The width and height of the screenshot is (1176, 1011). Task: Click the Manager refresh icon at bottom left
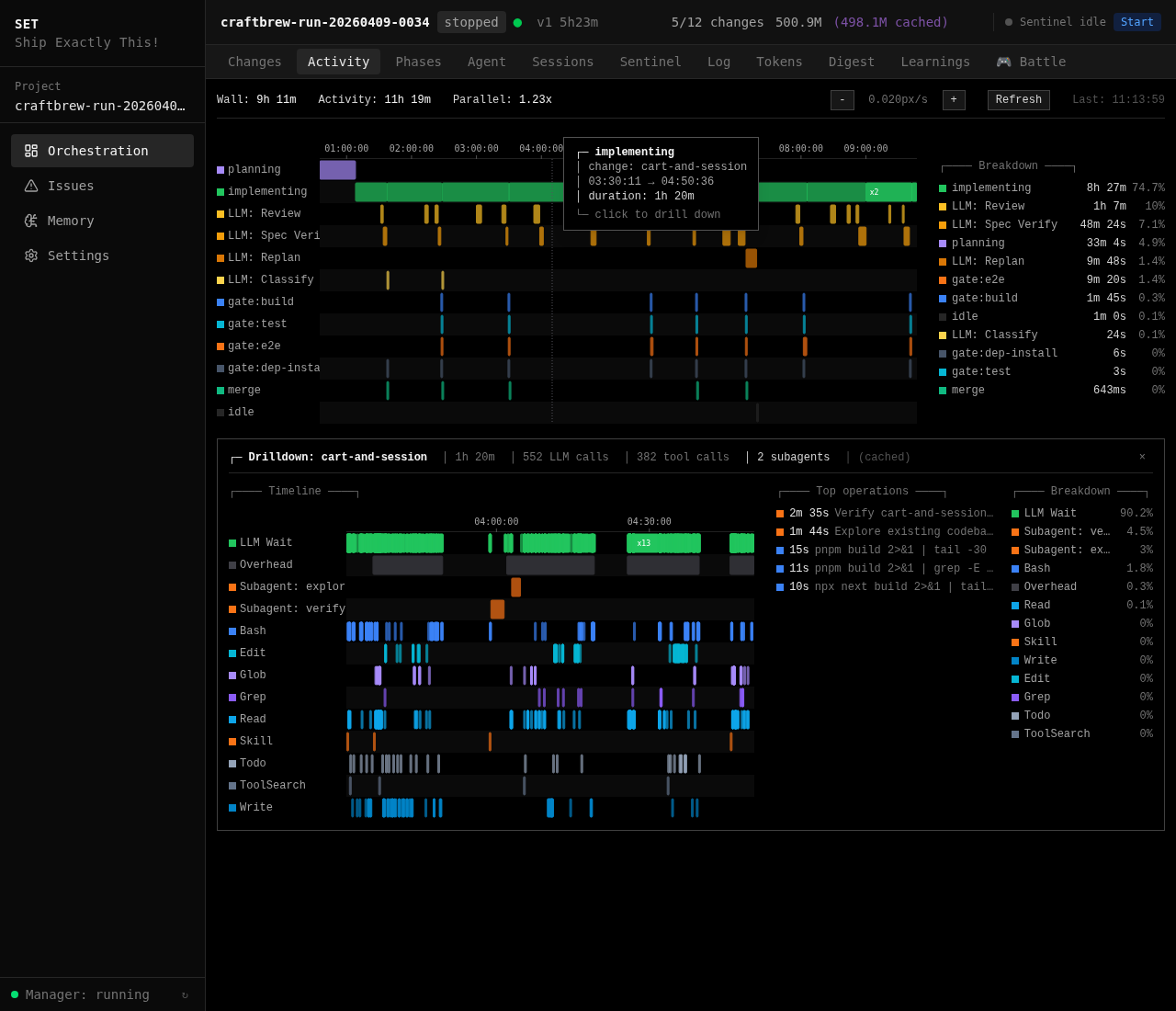185,994
